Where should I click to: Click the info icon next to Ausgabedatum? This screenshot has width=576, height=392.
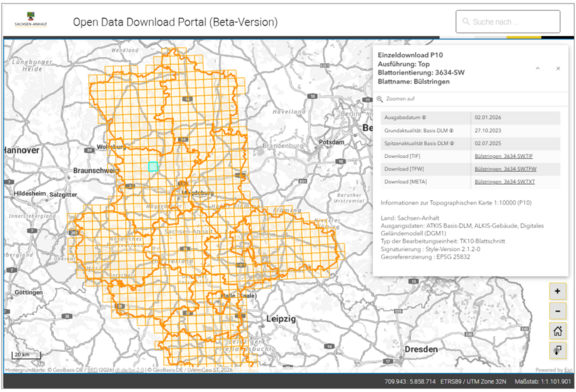point(424,118)
